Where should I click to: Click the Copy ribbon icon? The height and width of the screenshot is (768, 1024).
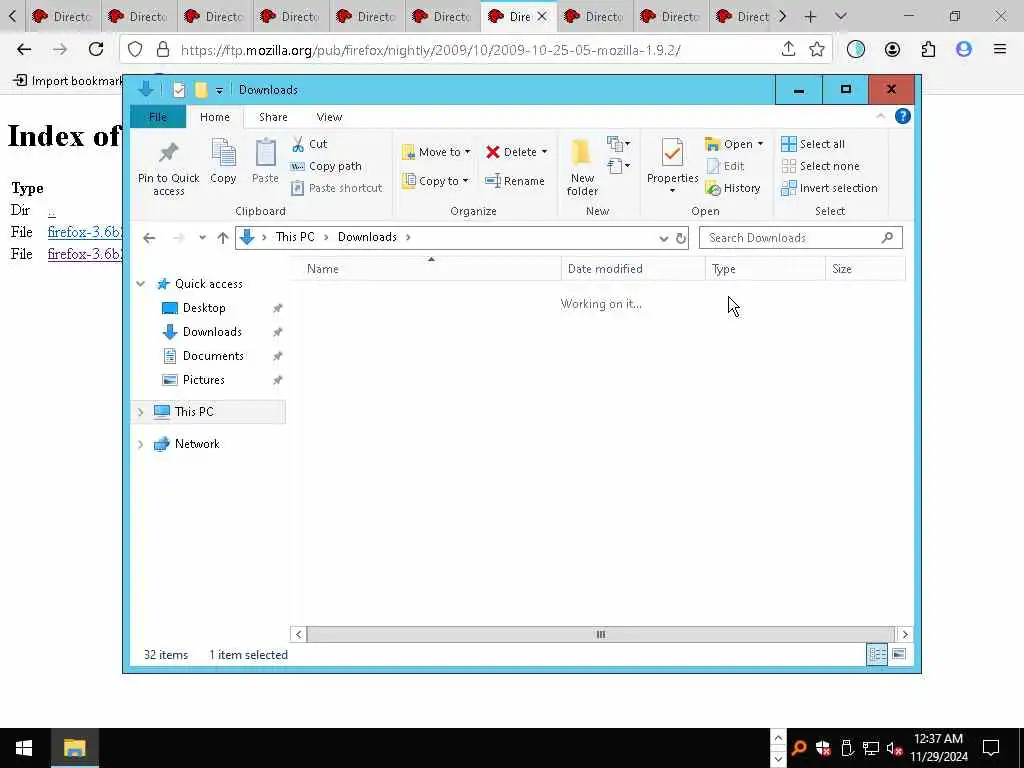[223, 161]
